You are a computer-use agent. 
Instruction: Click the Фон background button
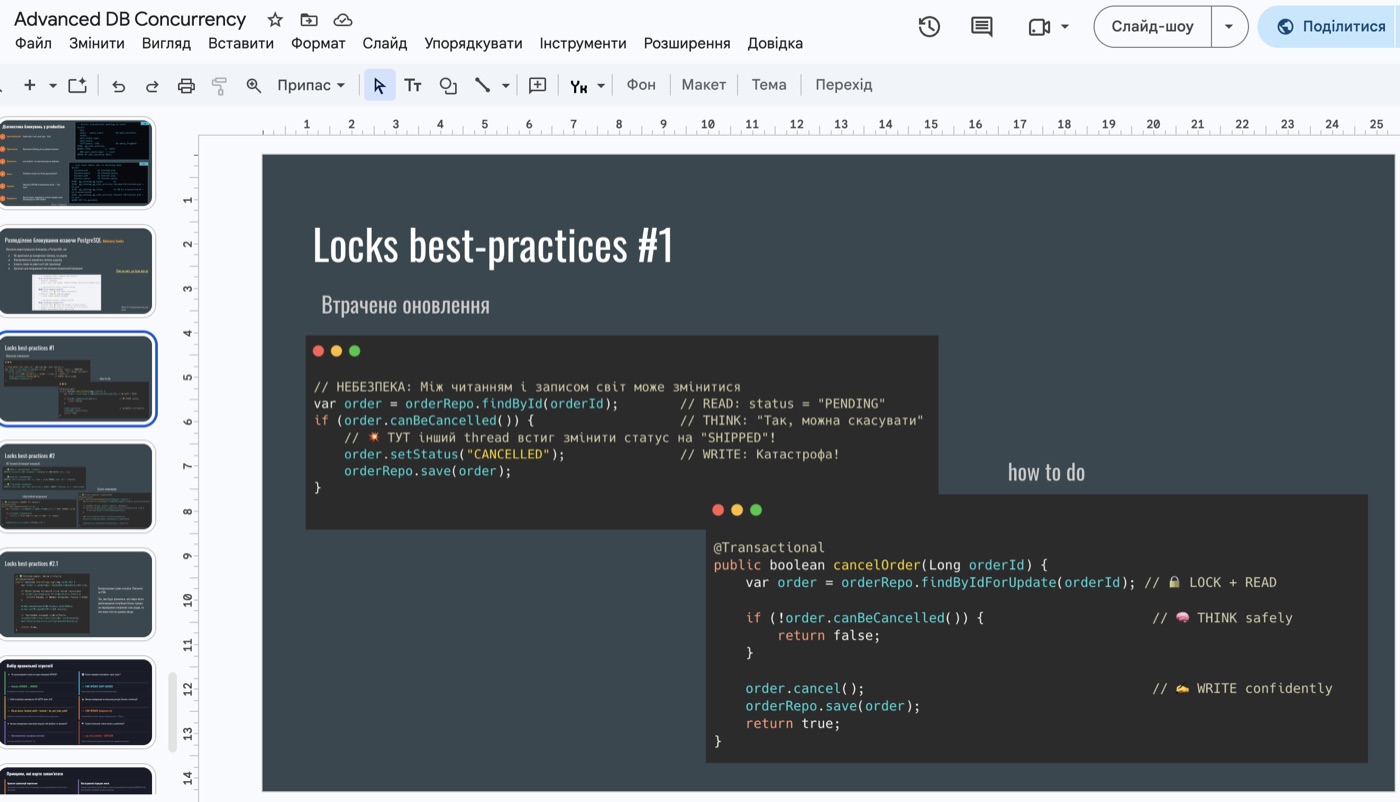641,85
